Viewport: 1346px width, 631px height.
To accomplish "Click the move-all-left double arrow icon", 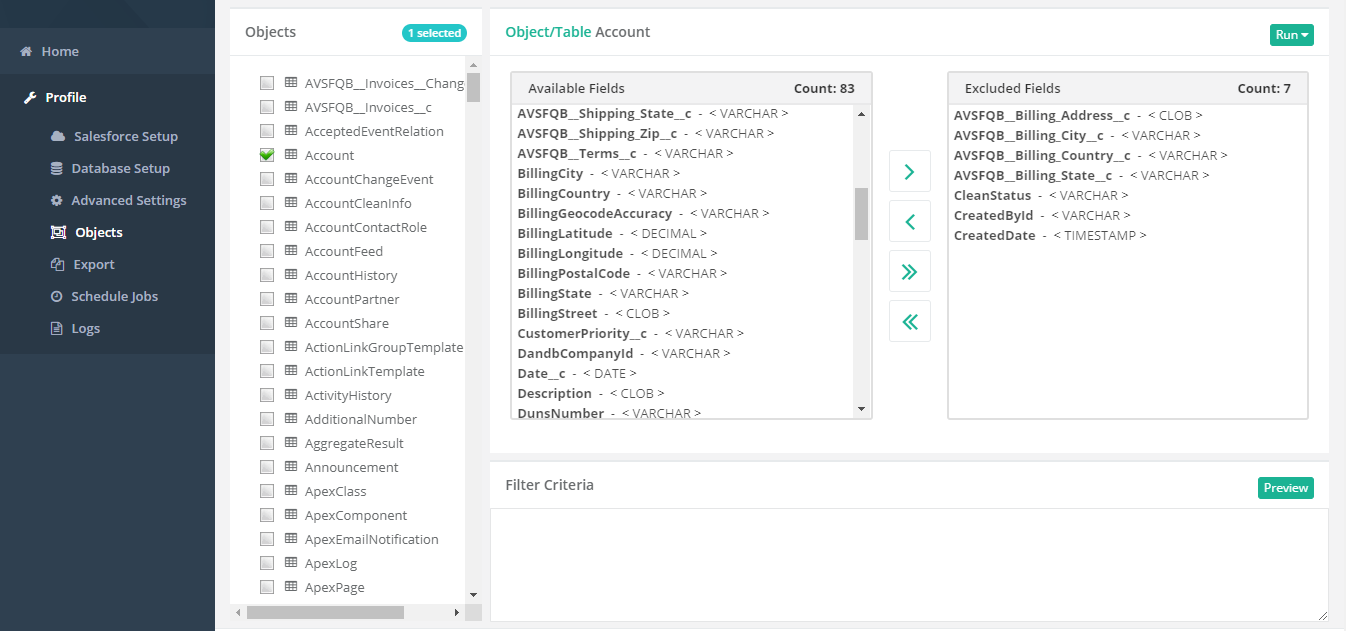I will click(x=909, y=322).
